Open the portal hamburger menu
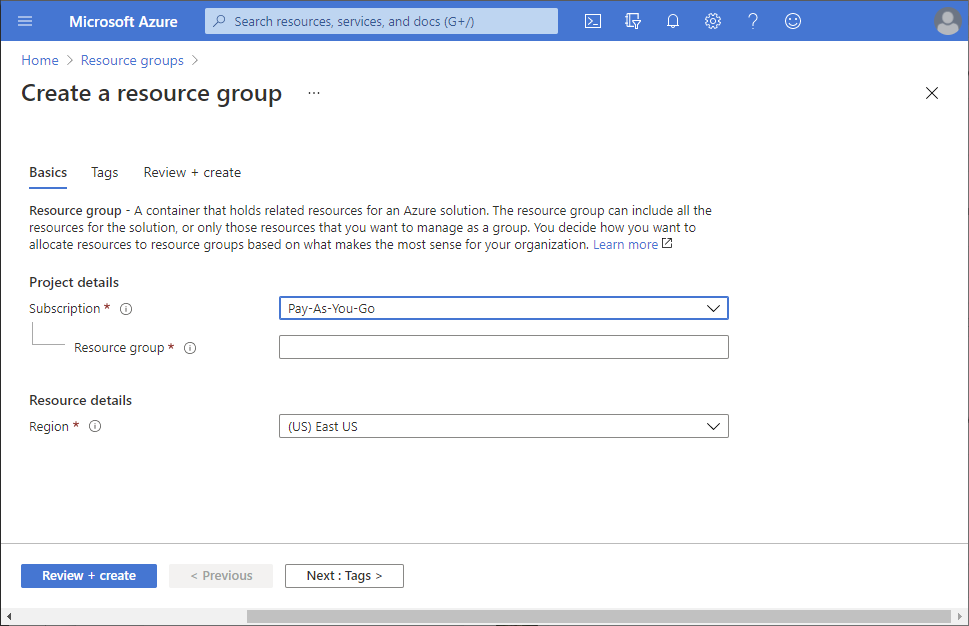 pyautogui.click(x=25, y=21)
